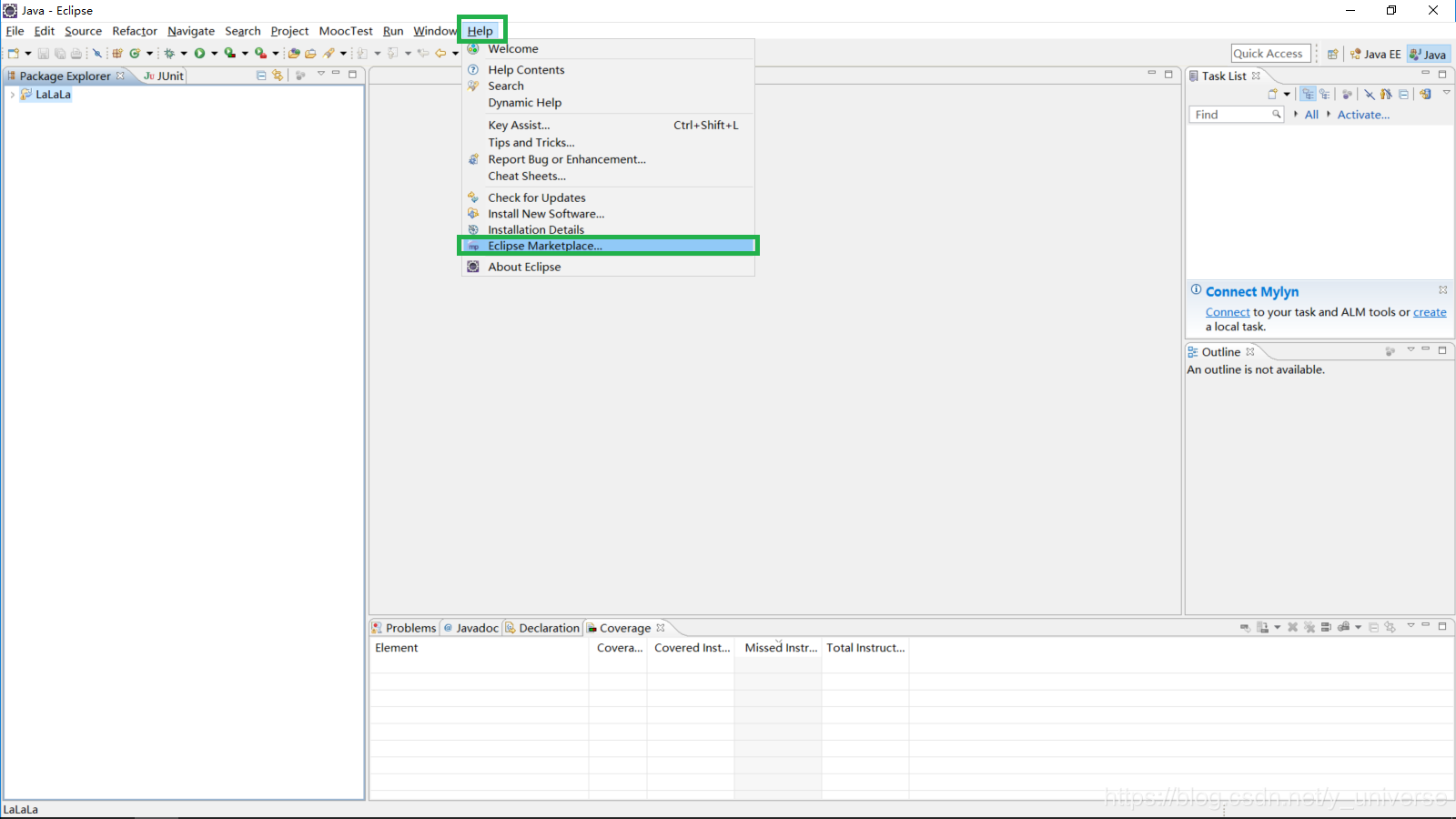This screenshot has height=819, width=1456.
Task: Click the Activate... link in Task List
Action: pos(1363,115)
